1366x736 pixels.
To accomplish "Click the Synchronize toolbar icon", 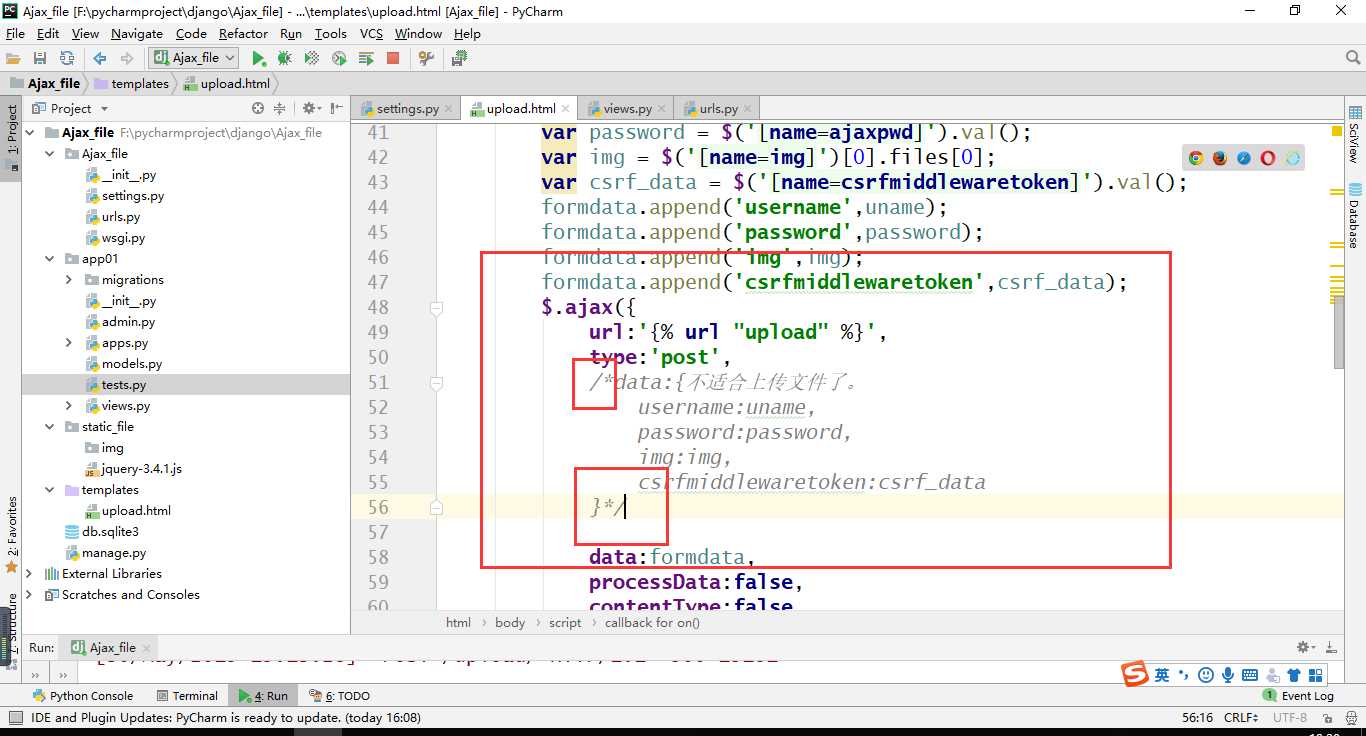I will (67, 58).
